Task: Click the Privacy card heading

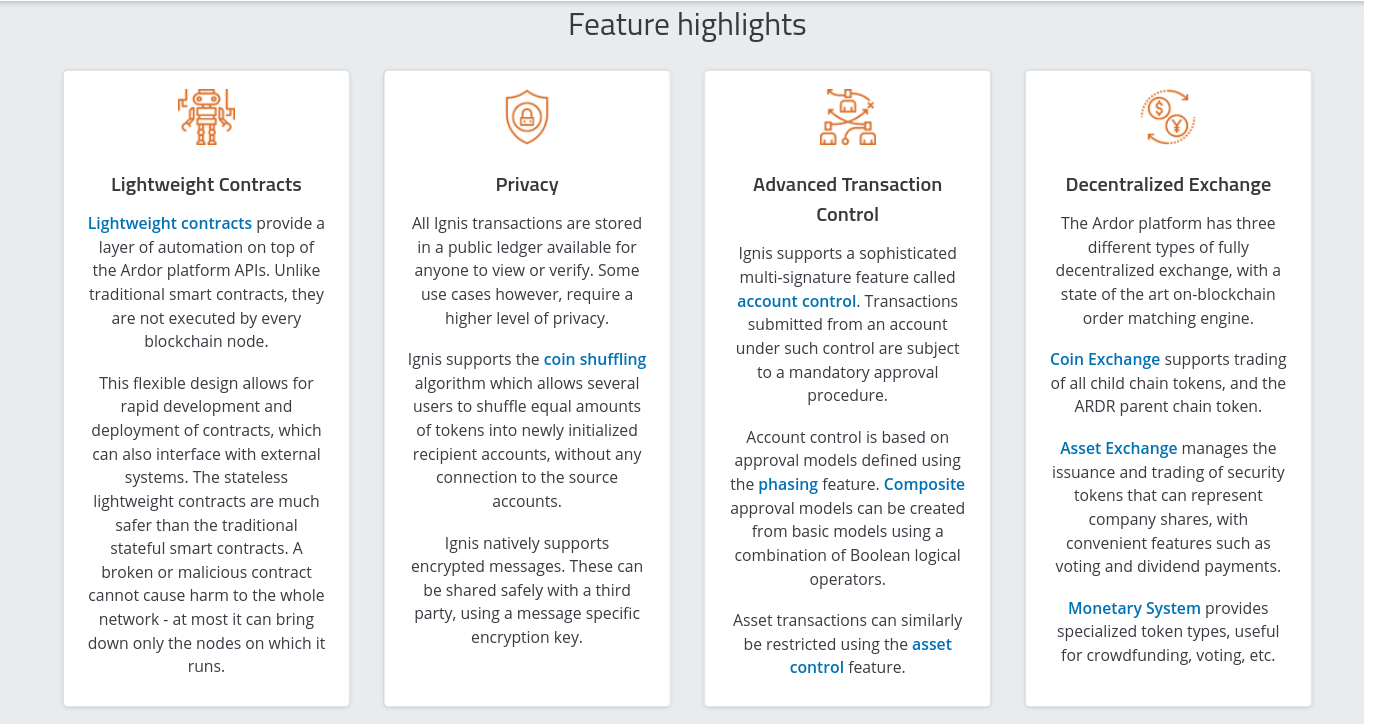Action: pos(527,184)
